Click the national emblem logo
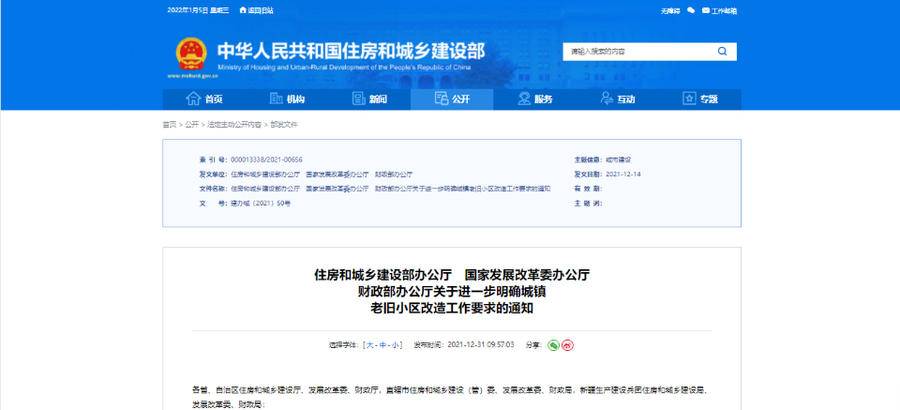This screenshot has height=410, width=900. pos(190,53)
